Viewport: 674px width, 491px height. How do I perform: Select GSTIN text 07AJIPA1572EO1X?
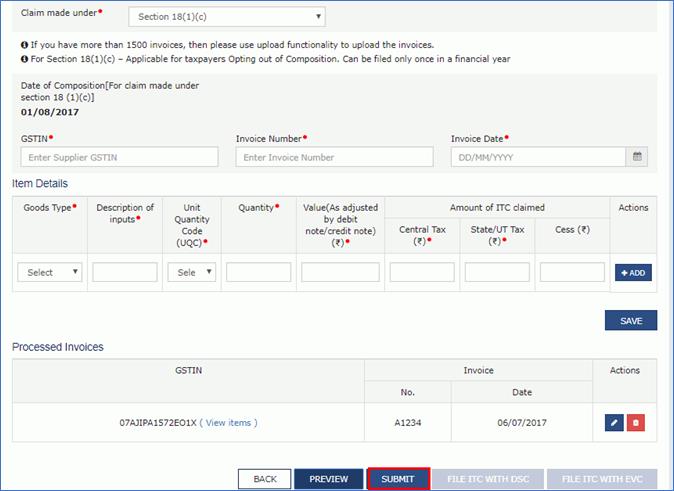tap(158, 423)
